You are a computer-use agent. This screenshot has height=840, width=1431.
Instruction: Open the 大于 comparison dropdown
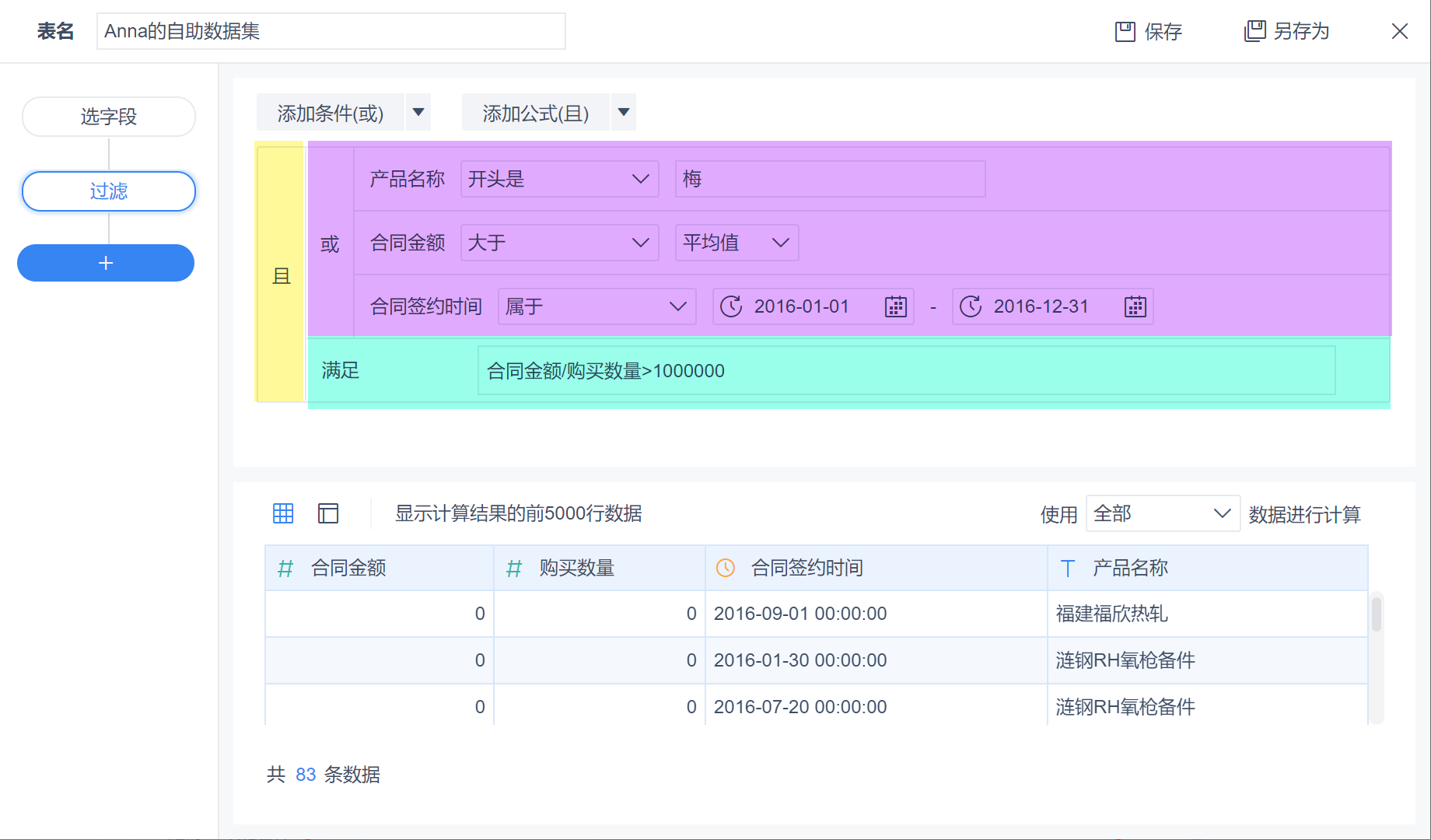(x=560, y=243)
